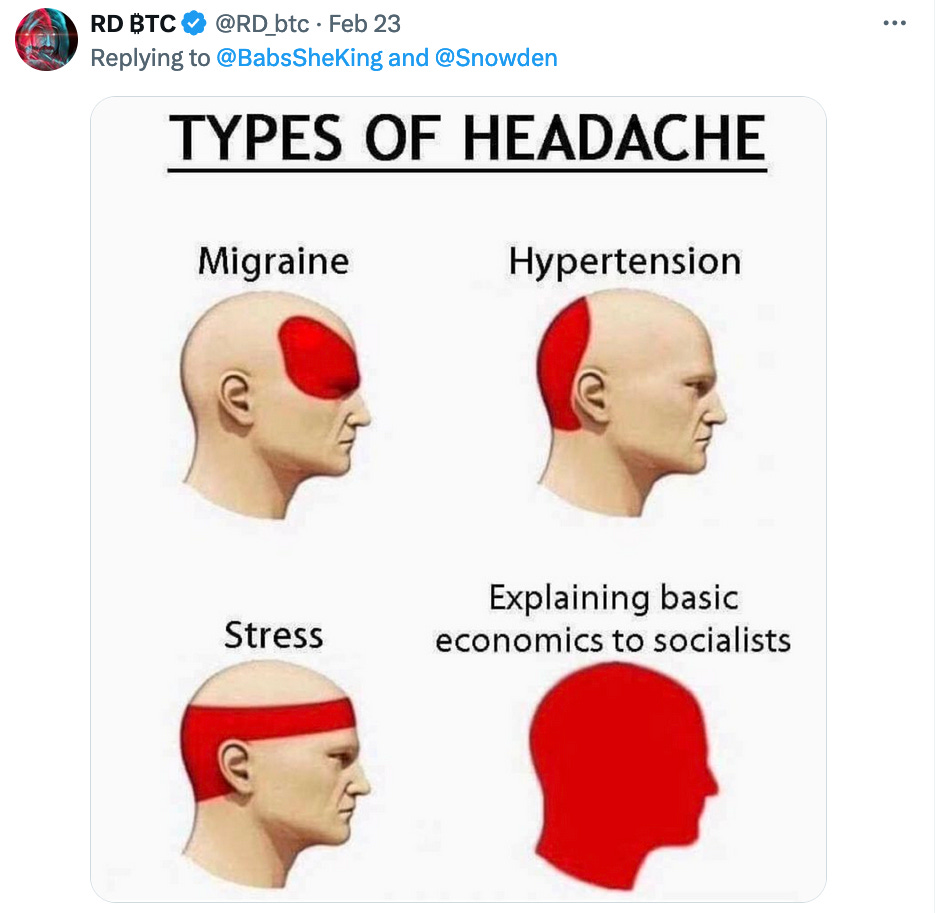The height and width of the screenshot is (913, 935).
Task: Open the RD BTC display name
Action: (x=133, y=24)
